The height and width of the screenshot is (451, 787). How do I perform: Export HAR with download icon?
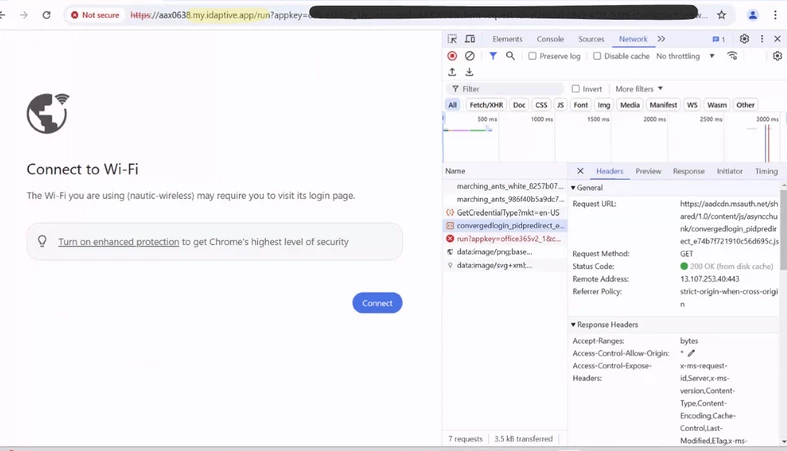(x=469, y=72)
